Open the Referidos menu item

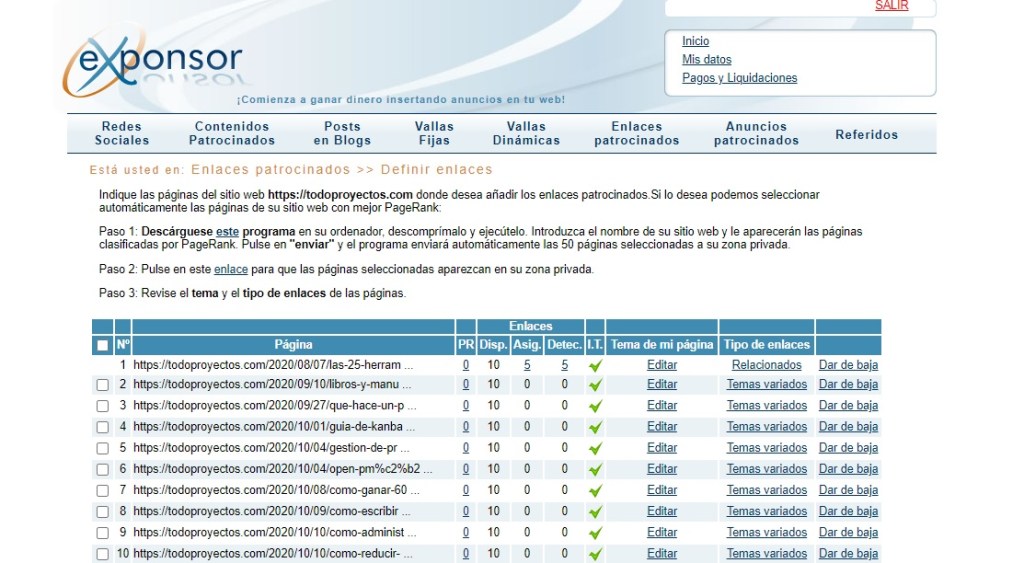click(866, 134)
